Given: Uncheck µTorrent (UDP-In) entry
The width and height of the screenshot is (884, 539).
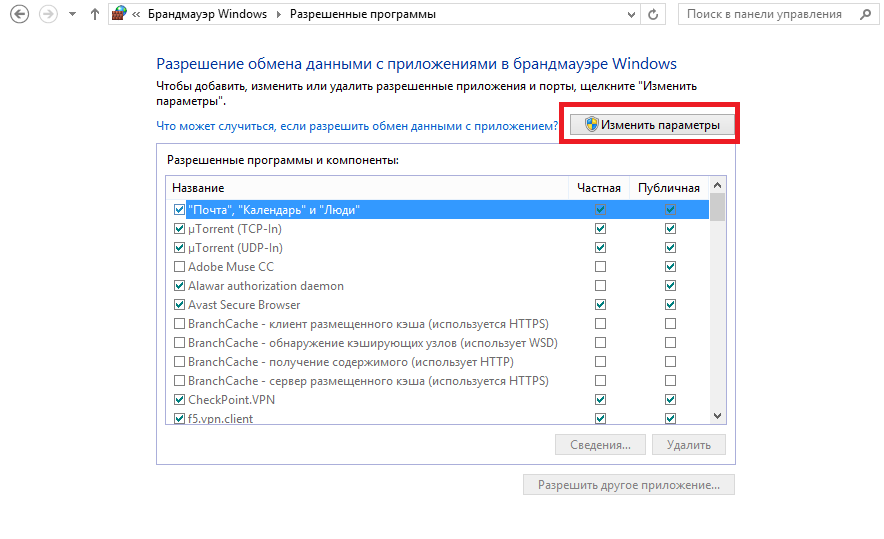Looking at the screenshot, I should coord(179,248).
